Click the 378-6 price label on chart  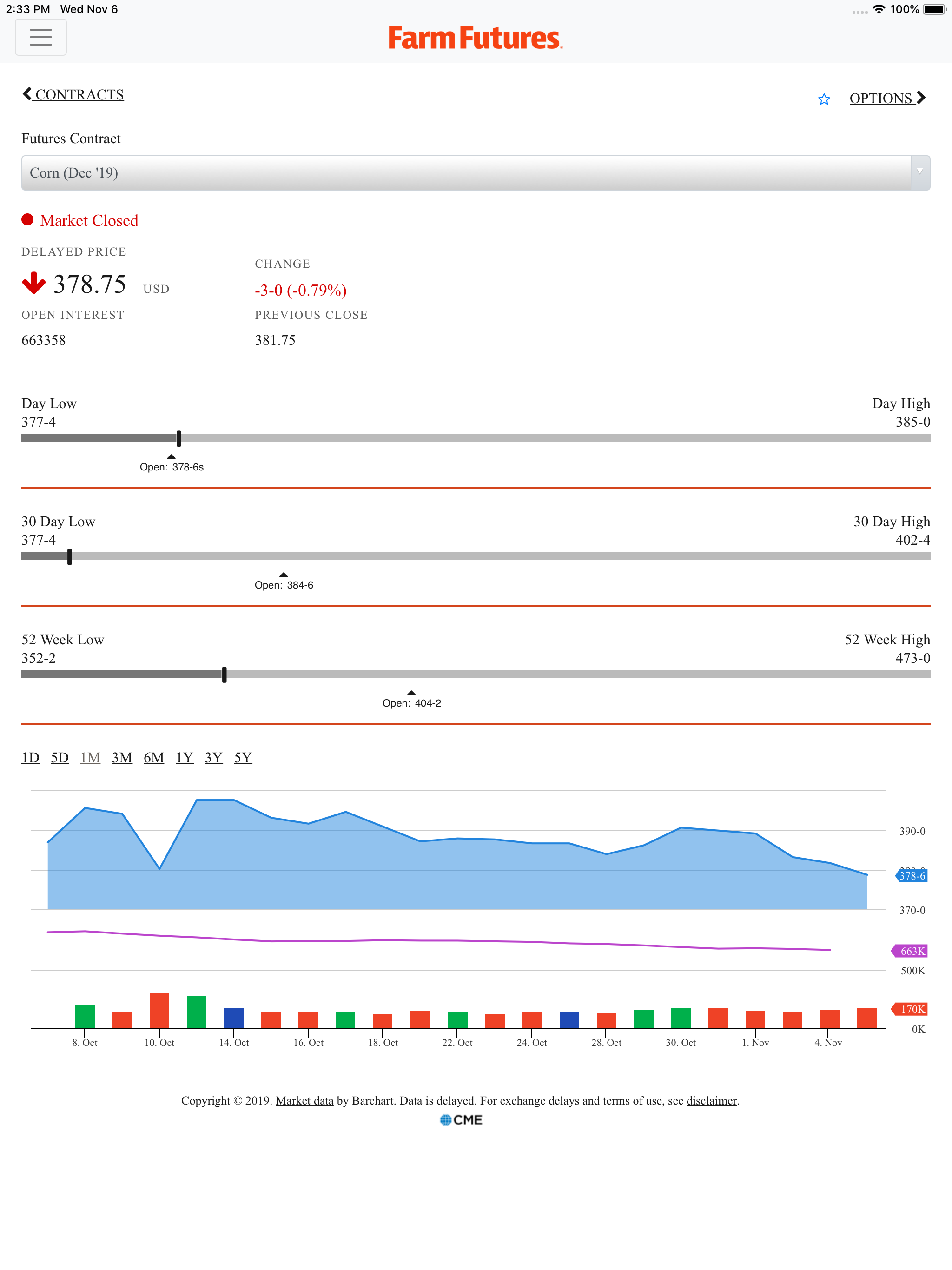[912, 876]
